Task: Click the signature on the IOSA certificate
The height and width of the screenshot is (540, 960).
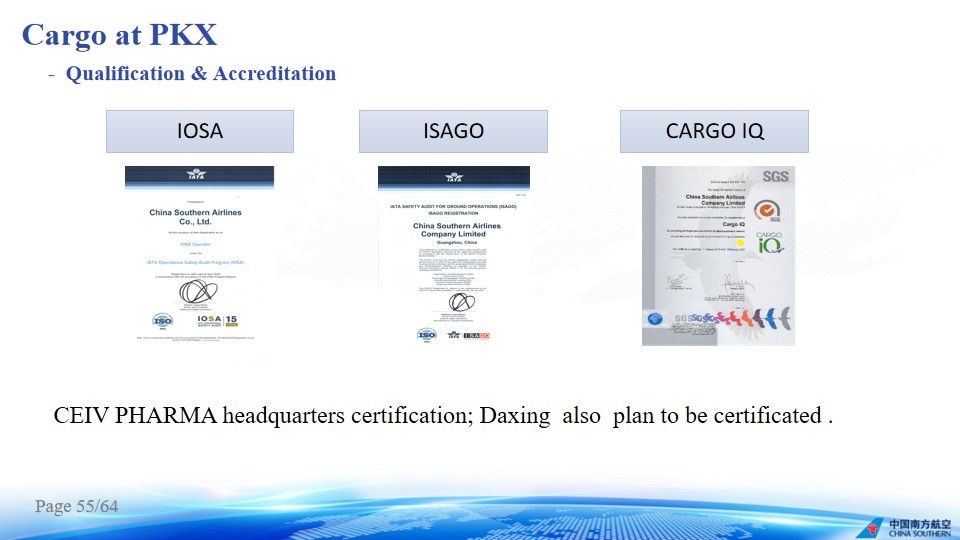Action: click(x=197, y=291)
